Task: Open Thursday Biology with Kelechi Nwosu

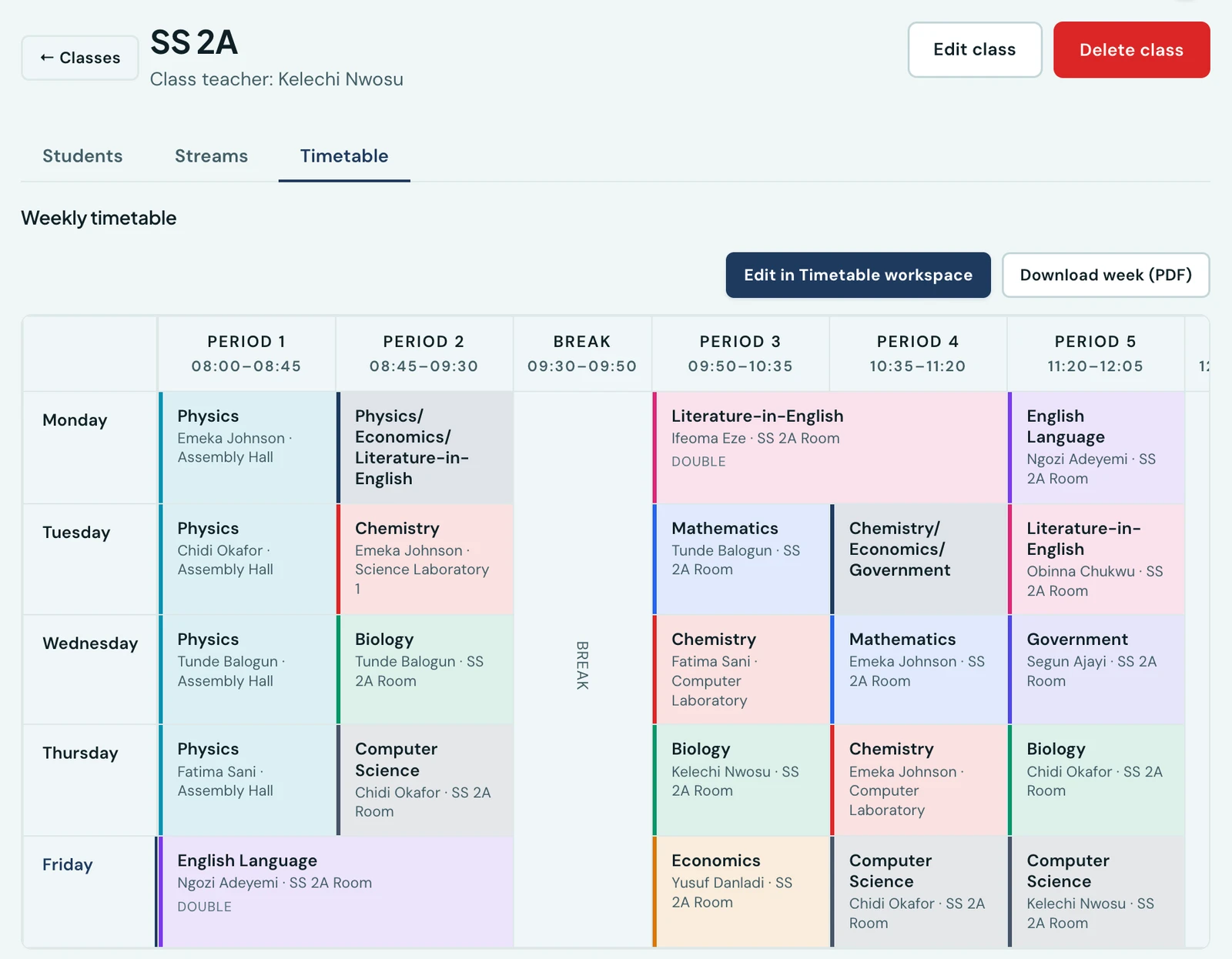Action: click(742, 780)
